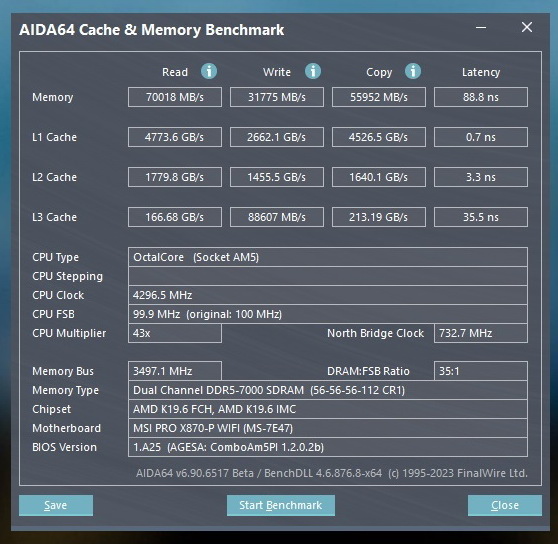558x544 pixels.
Task: Minimize the AIDA64 benchmark window
Action: (481, 27)
